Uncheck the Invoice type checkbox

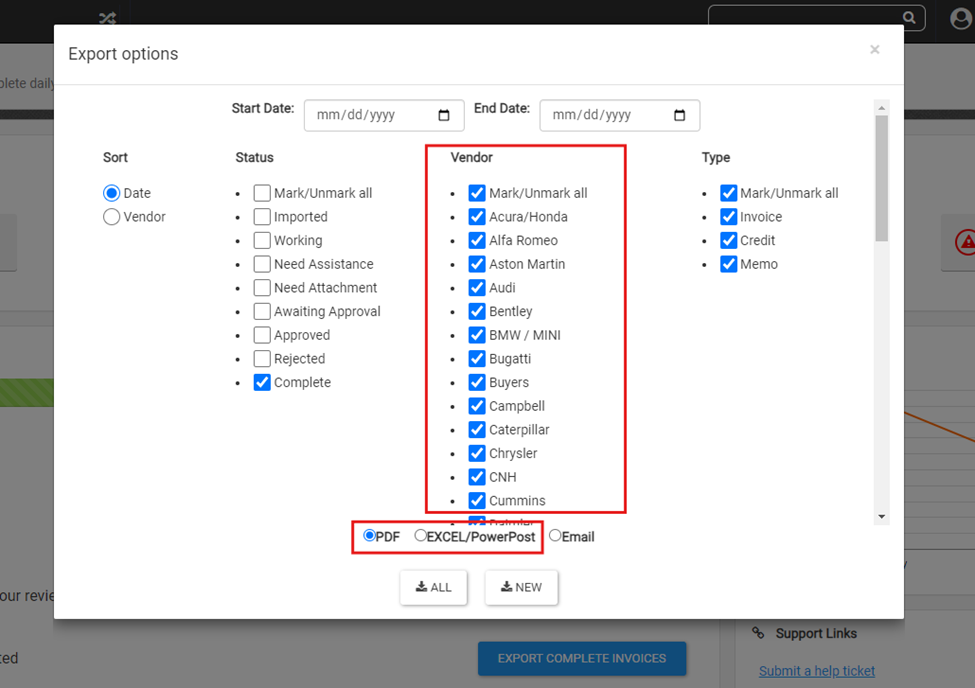(728, 216)
